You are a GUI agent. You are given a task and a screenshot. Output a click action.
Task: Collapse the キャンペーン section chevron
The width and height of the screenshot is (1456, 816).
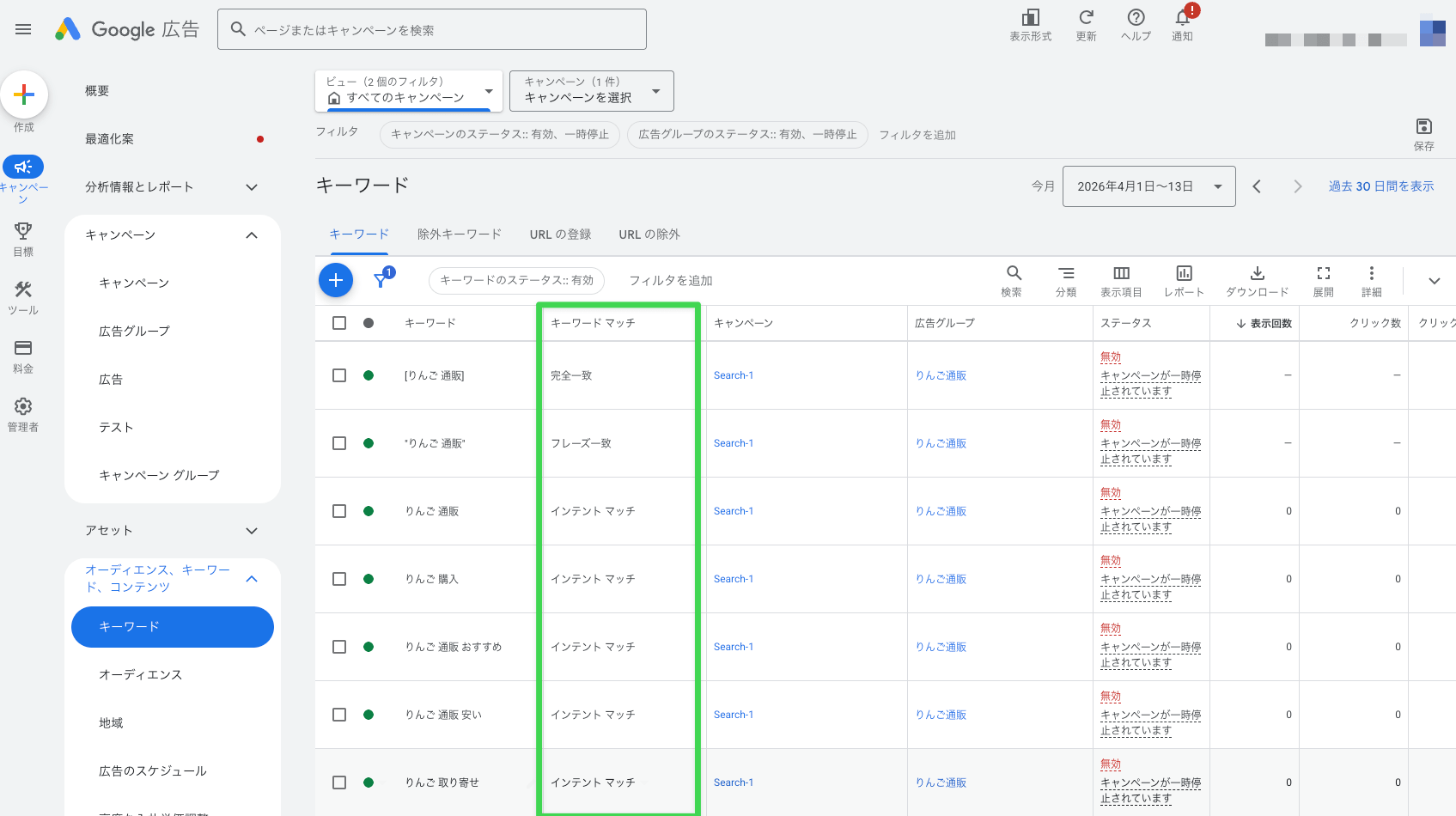(252, 234)
